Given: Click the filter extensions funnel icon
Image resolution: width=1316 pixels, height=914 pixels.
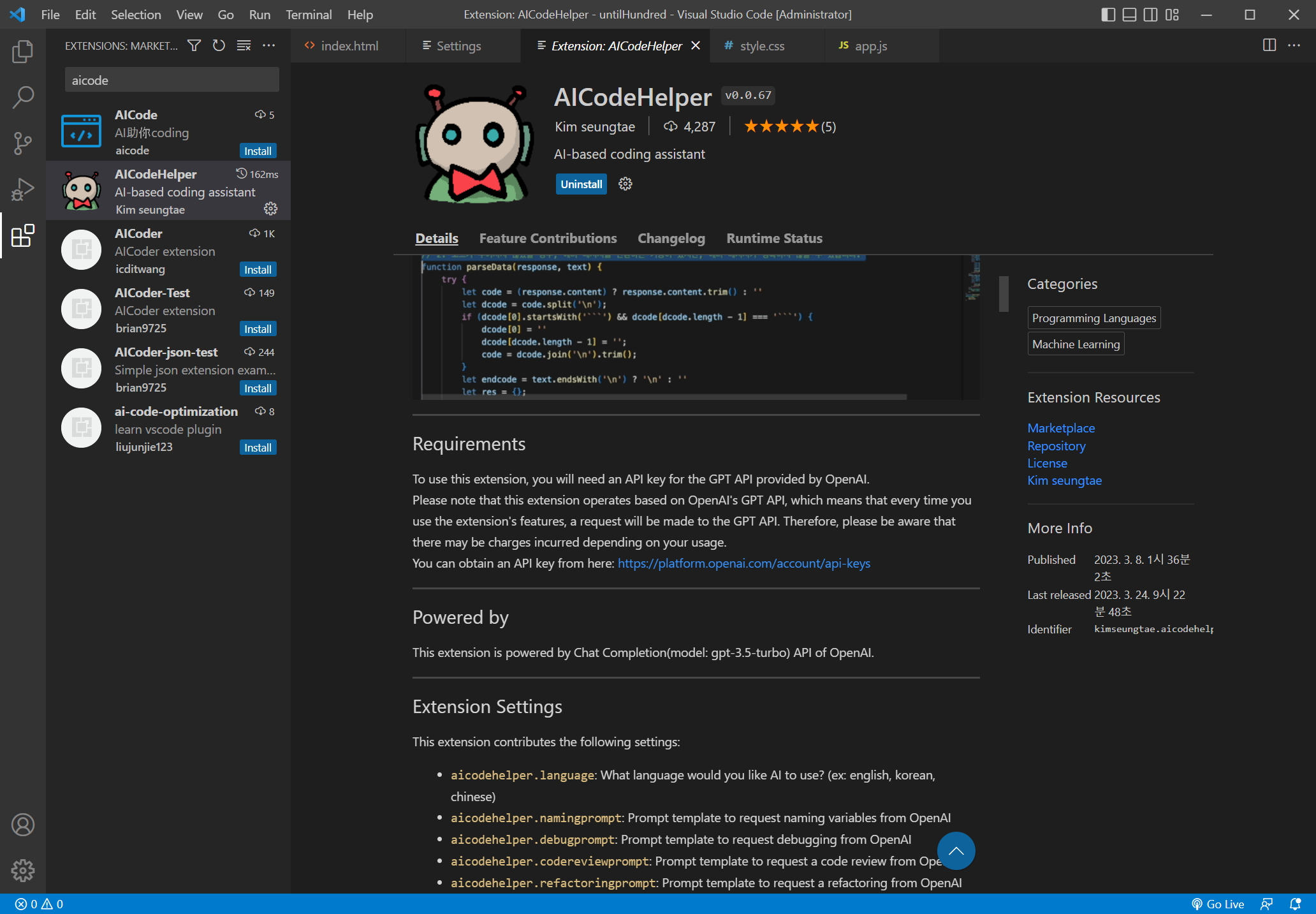Looking at the screenshot, I should pos(194,45).
